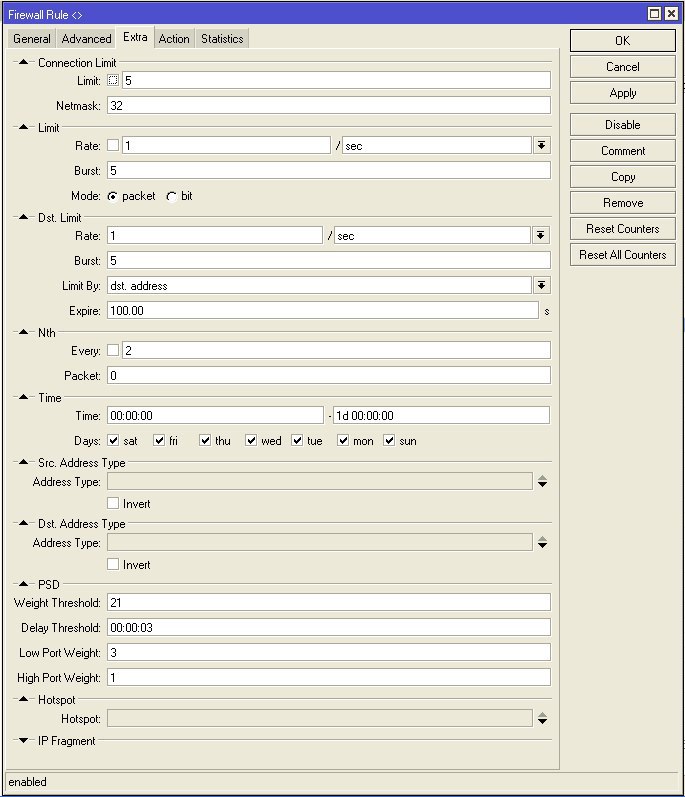The width and height of the screenshot is (685, 797).
Task: Click the Netmask input field
Action: coord(329,106)
